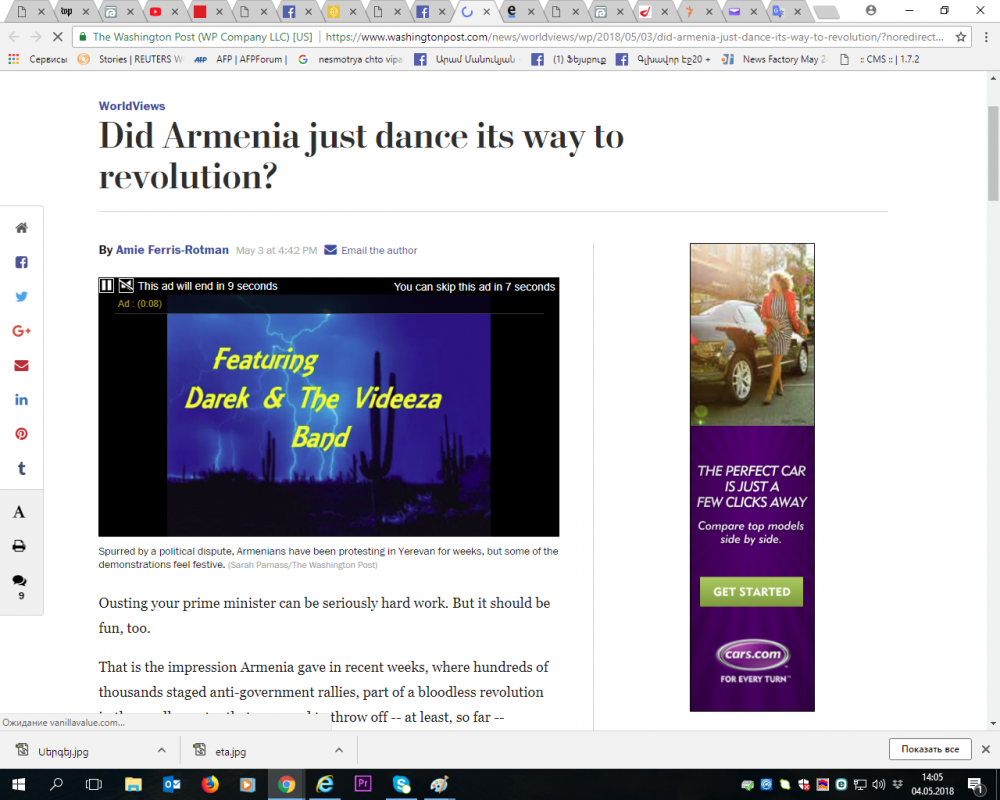
Task: Open the :: CMS :: | 1.7.2 bookmark
Action: tap(879, 59)
